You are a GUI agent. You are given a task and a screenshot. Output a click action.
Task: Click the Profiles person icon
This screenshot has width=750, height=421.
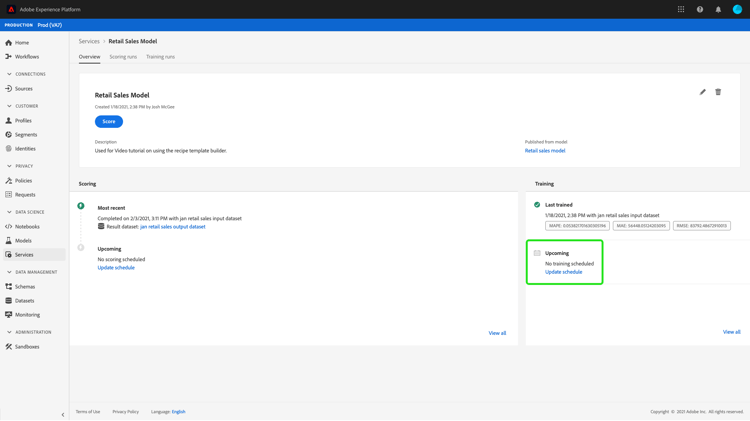(9, 121)
